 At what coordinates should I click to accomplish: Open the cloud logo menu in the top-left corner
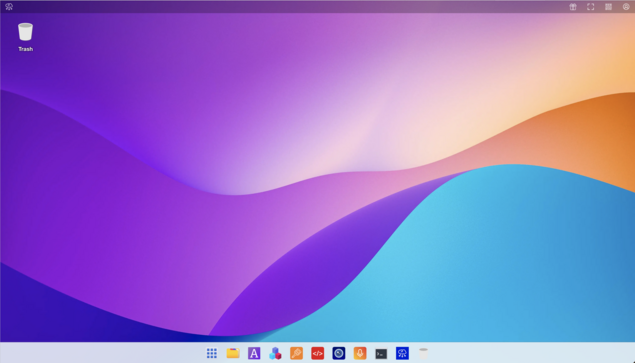coord(9,6)
